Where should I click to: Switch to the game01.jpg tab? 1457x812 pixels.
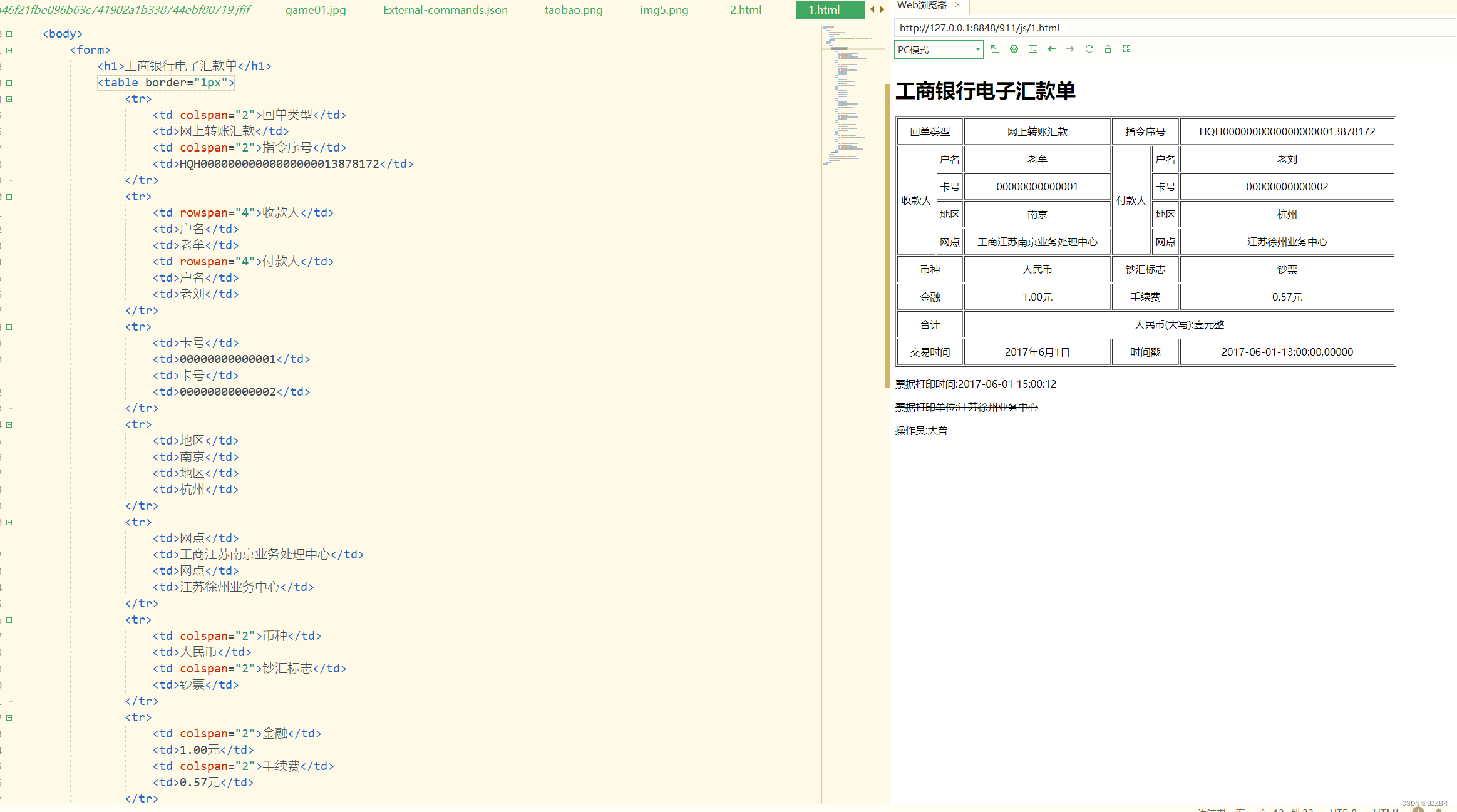(x=316, y=10)
